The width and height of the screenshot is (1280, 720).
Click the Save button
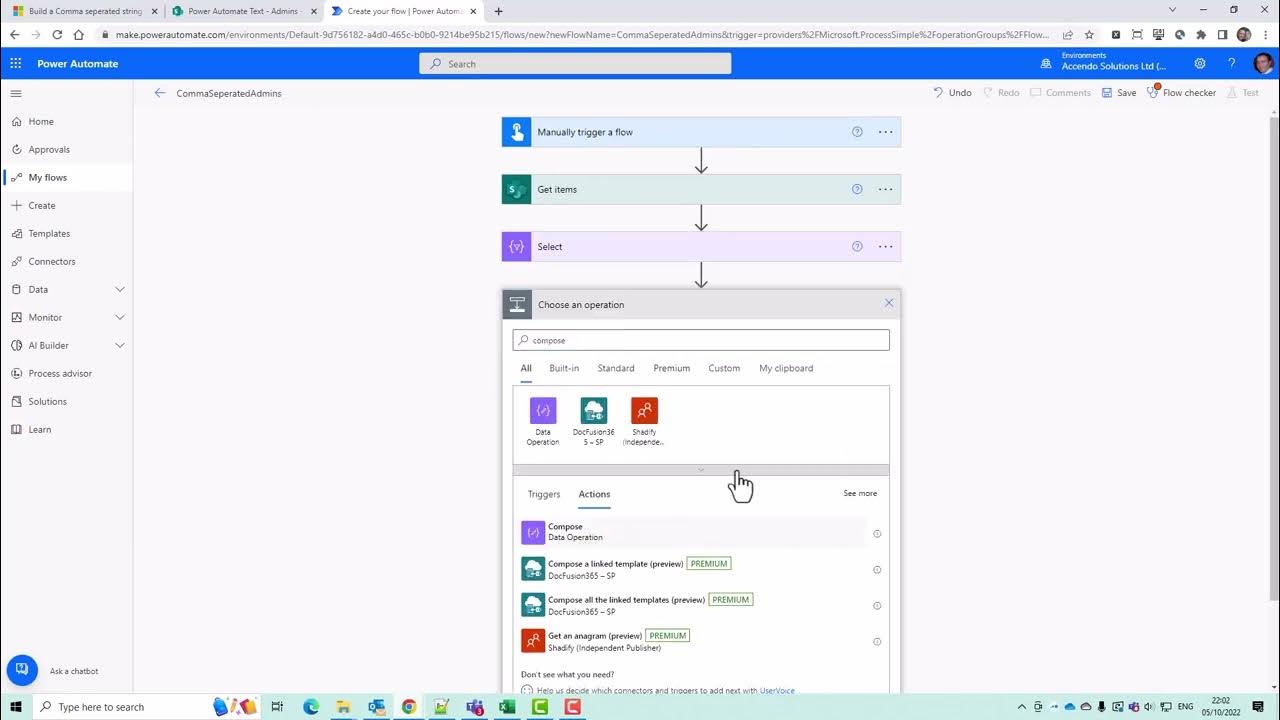tap(1119, 93)
